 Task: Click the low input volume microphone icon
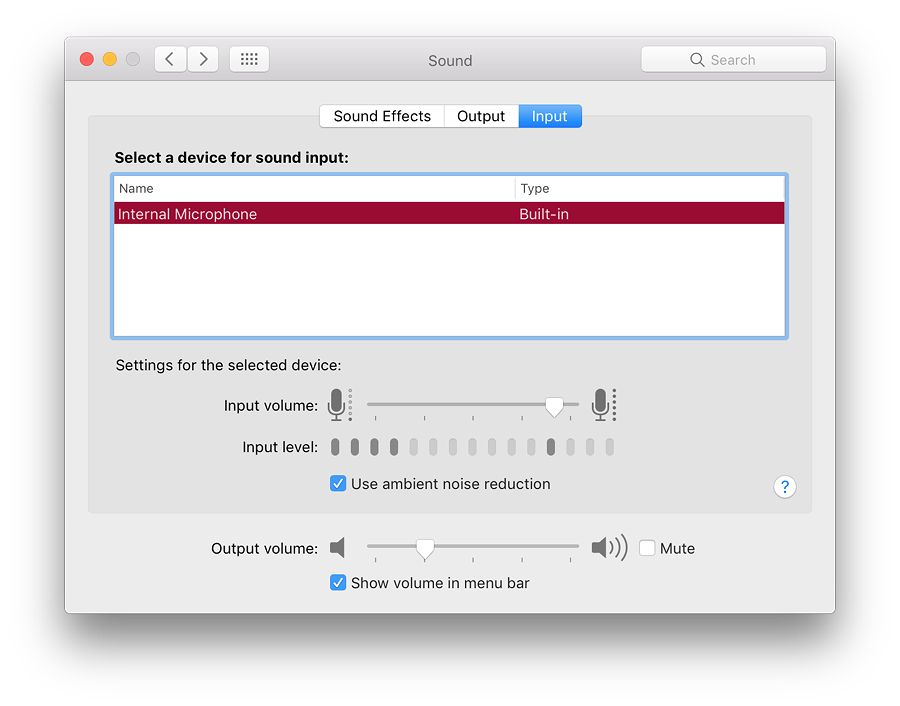(339, 405)
